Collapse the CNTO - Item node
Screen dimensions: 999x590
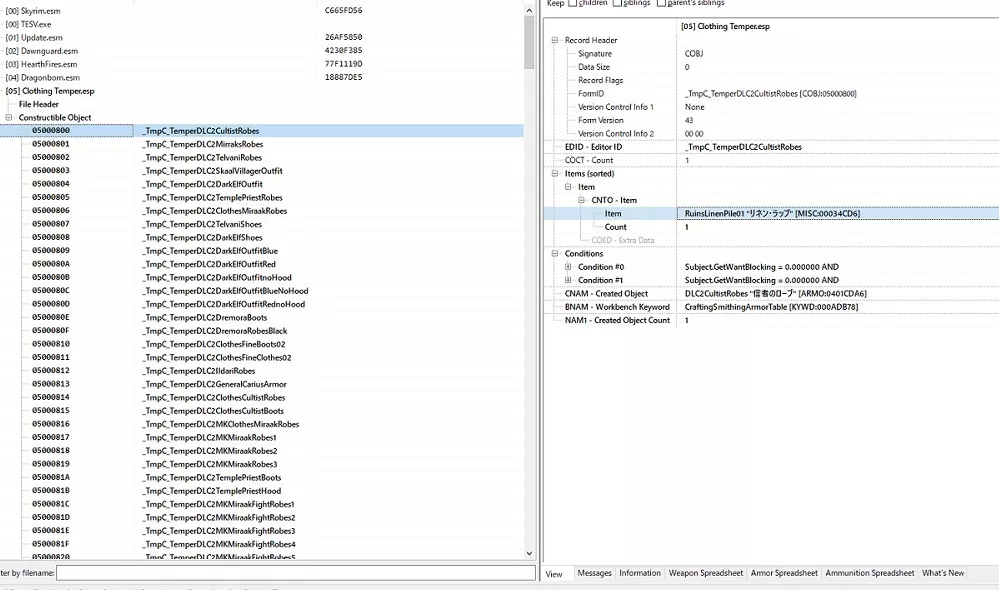coord(581,200)
